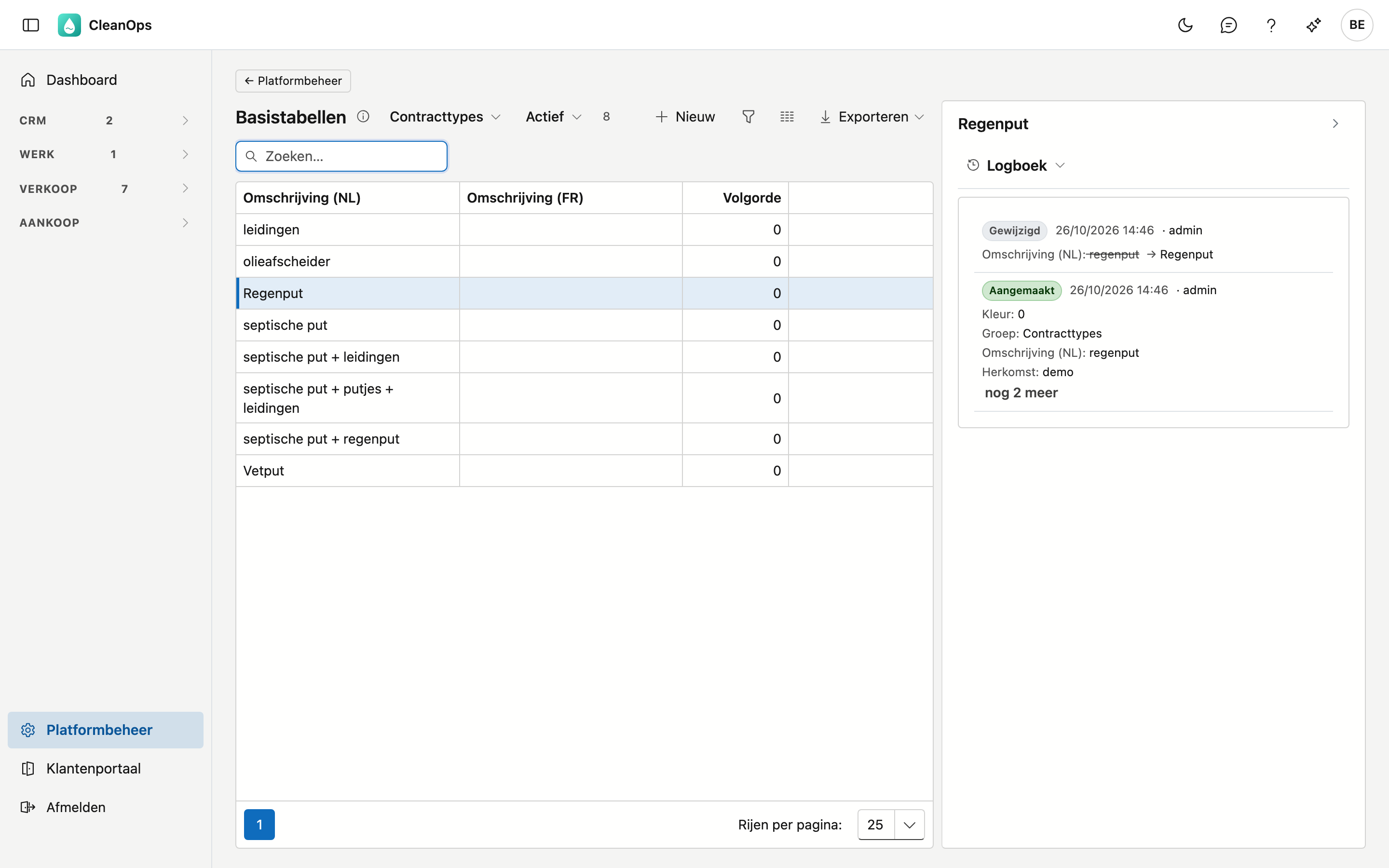Click the Logboek history clock icon
Viewport: 1389px width, 868px height.
[973, 165]
